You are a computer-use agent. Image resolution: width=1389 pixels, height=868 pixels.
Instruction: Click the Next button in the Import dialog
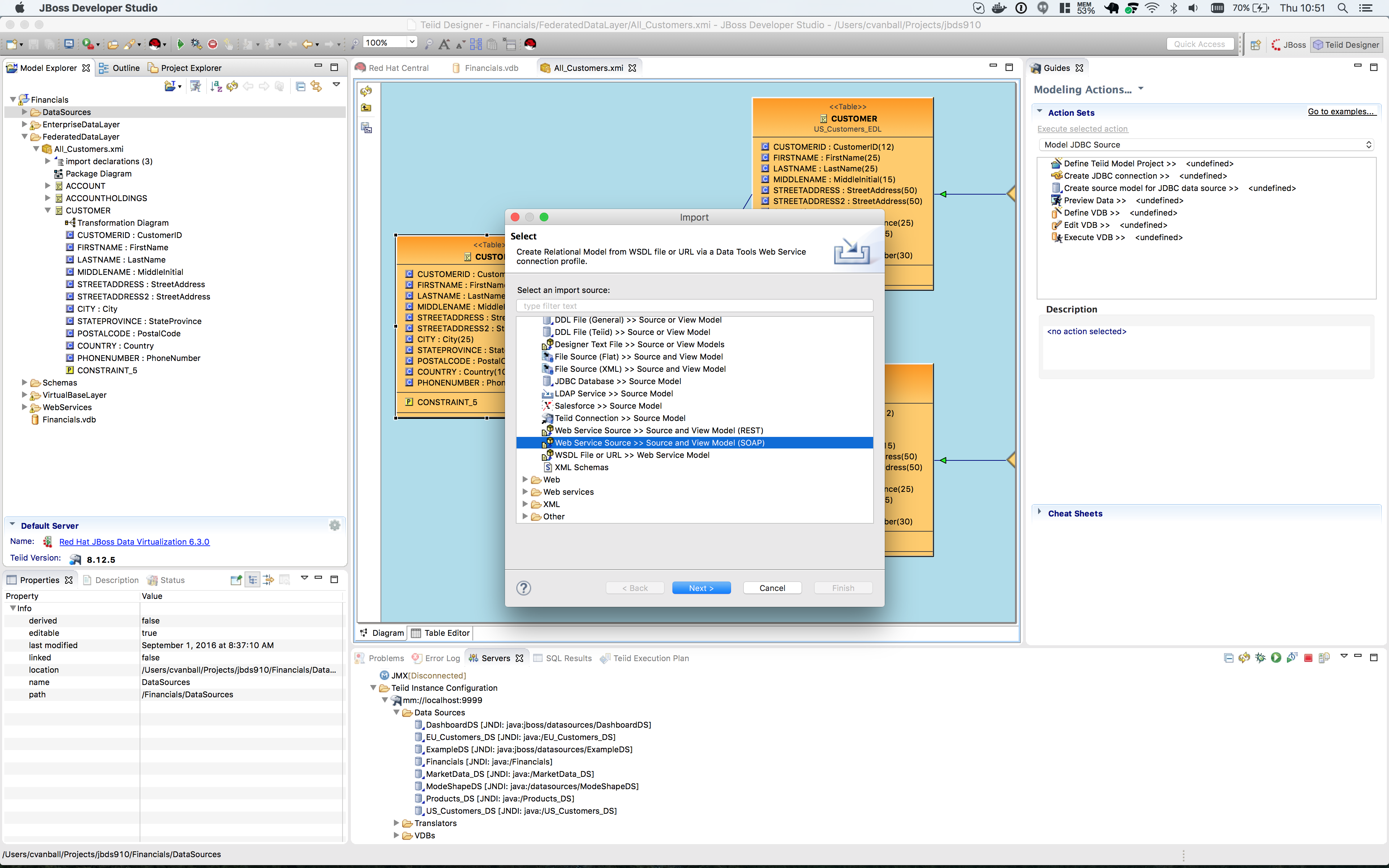coord(701,588)
